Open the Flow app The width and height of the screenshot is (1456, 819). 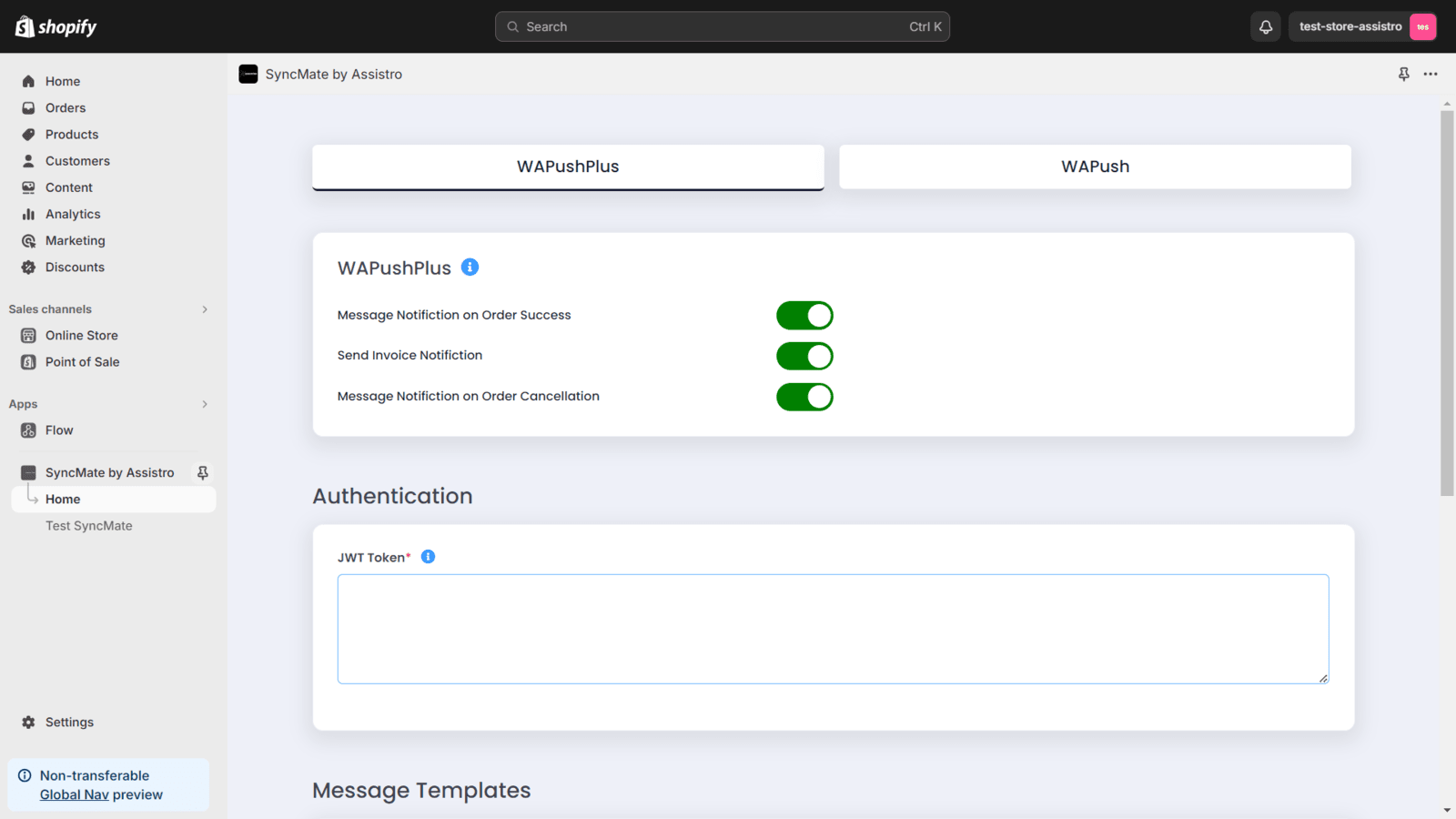pos(58,430)
